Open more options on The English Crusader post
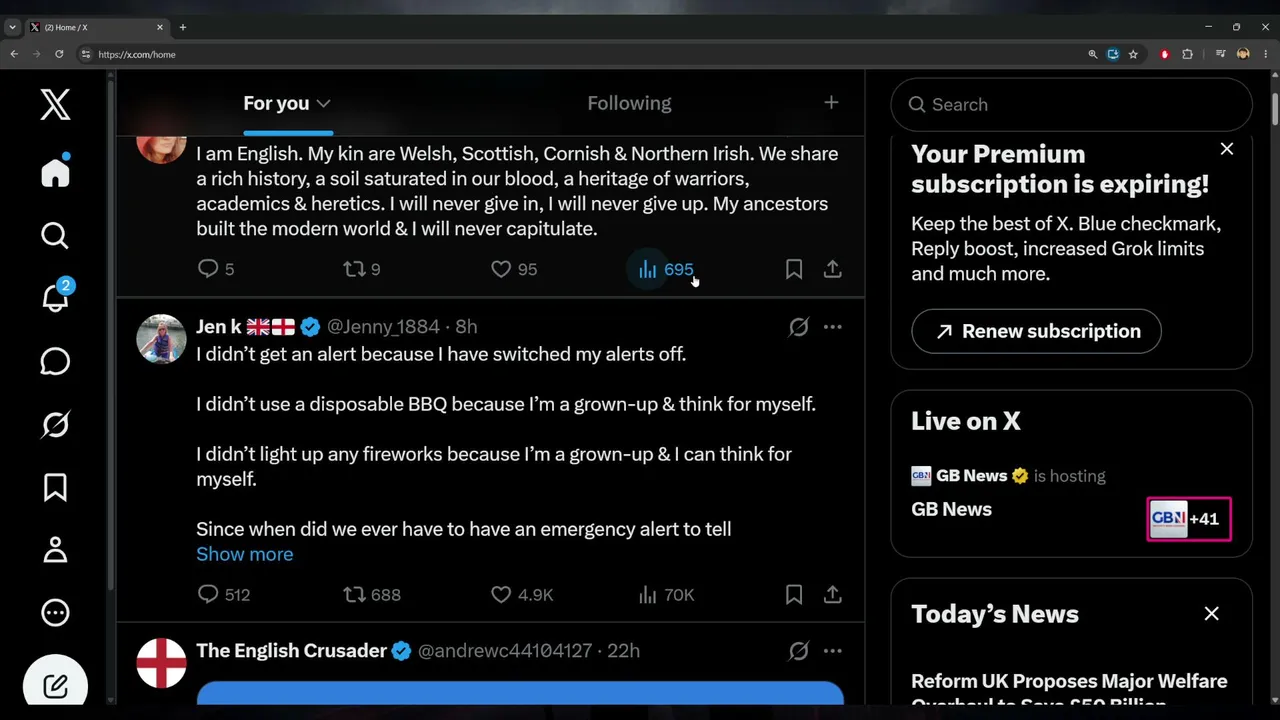Viewport: 1280px width, 720px height. click(x=832, y=651)
